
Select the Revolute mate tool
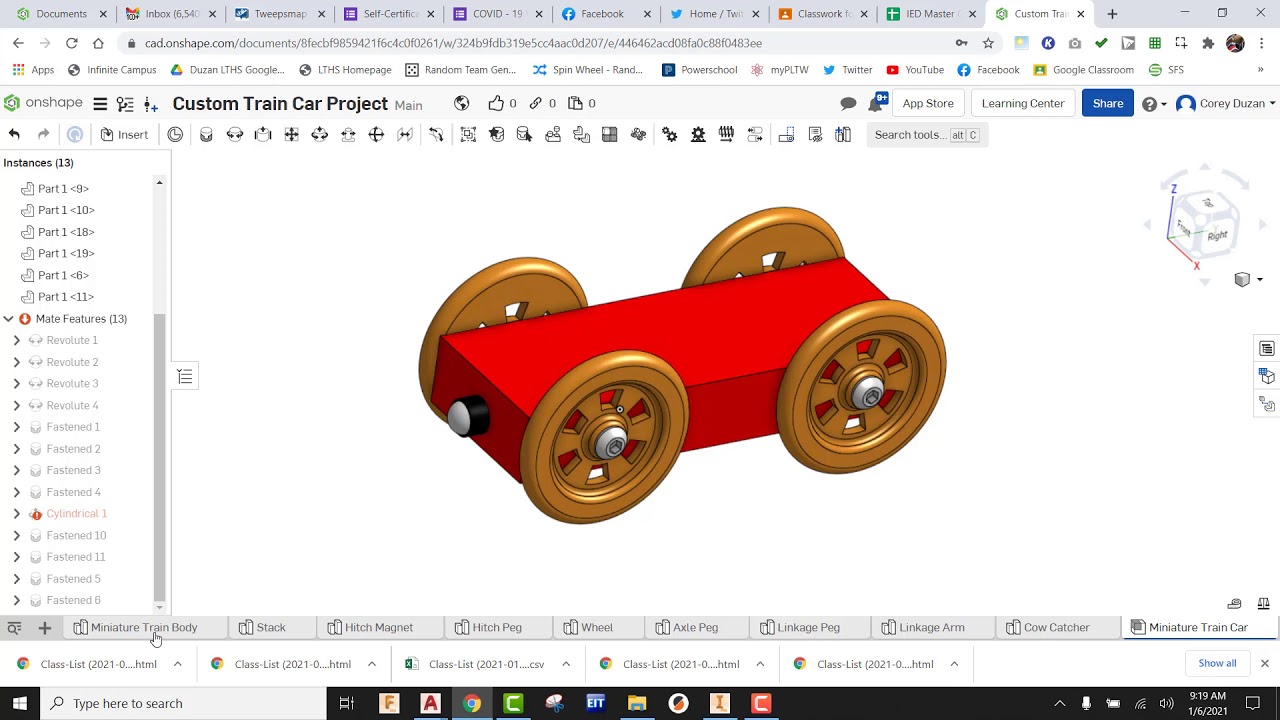(x=235, y=134)
